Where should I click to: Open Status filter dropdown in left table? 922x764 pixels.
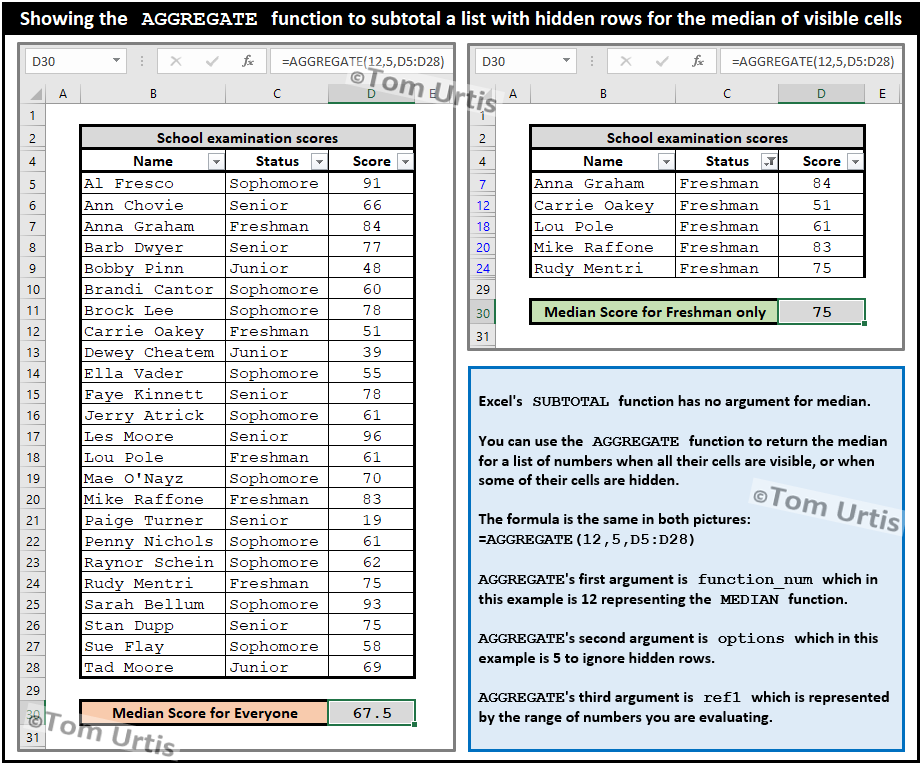coord(319,161)
